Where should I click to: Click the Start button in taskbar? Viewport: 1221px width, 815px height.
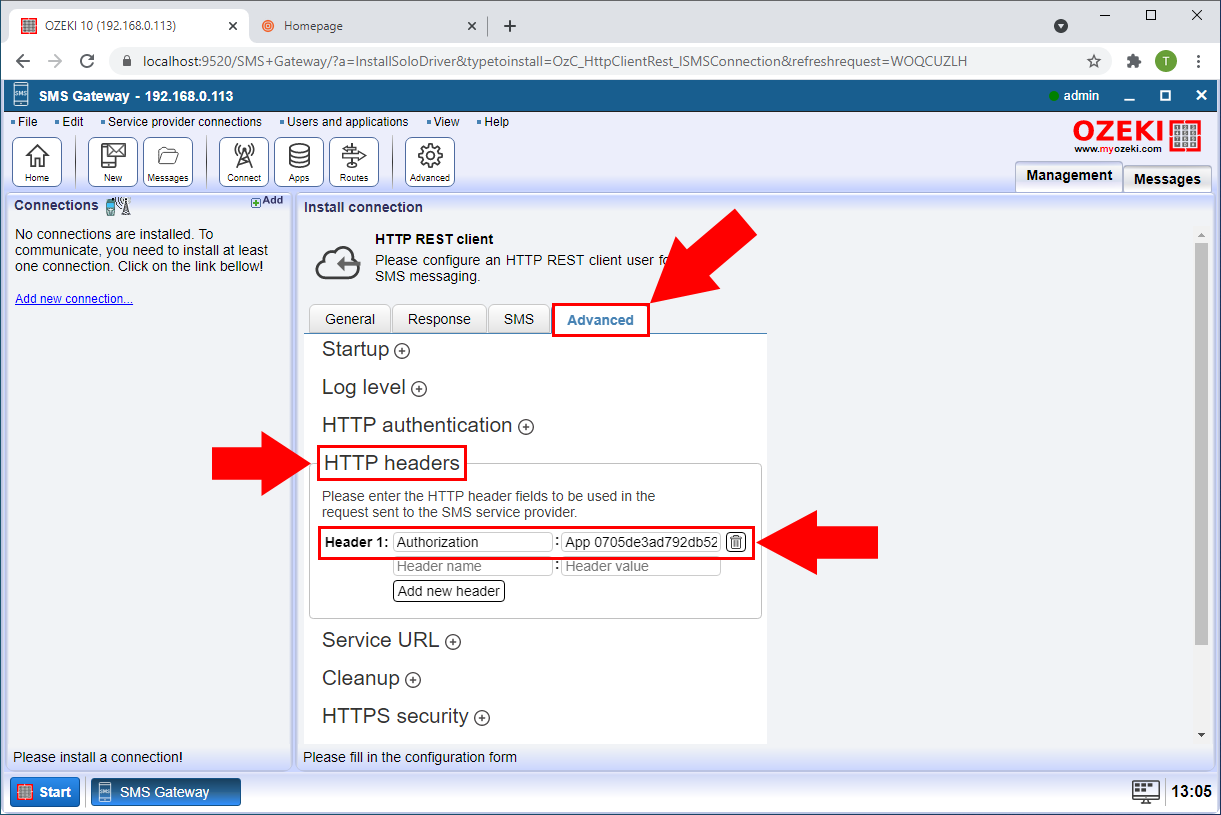(x=44, y=792)
